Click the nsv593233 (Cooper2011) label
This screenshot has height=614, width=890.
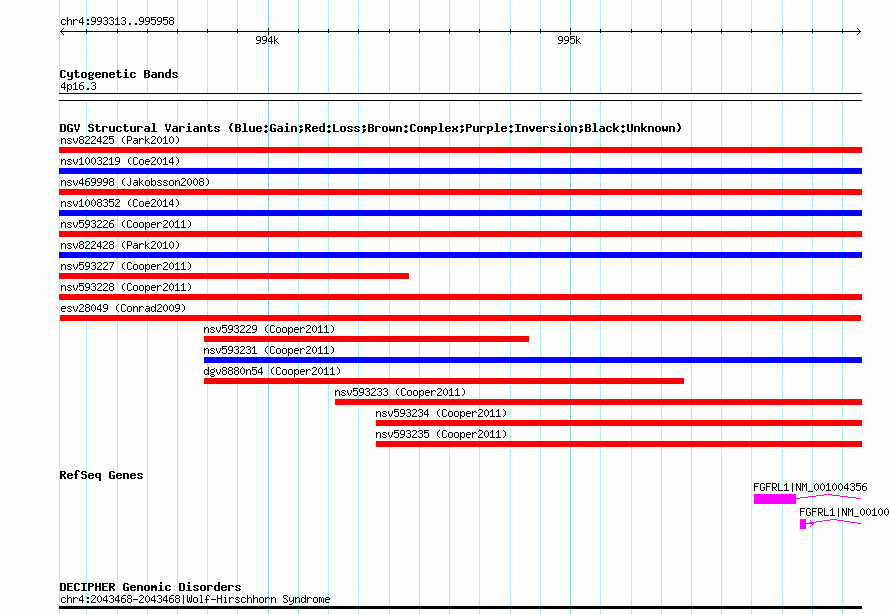[x=400, y=392]
